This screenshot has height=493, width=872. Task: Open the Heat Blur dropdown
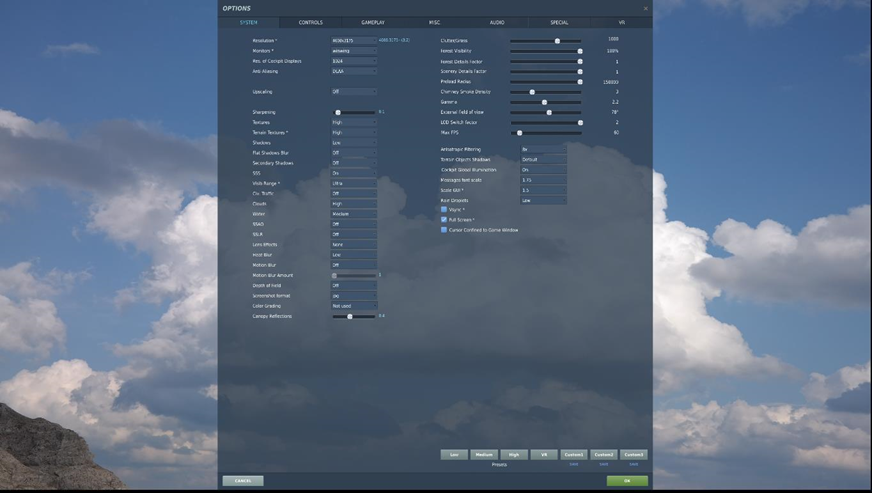[x=354, y=255]
